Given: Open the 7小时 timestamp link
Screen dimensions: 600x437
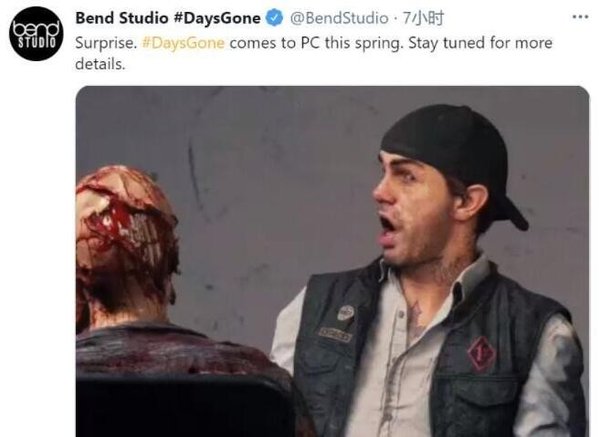Looking at the screenshot, I should click(422, 18).
